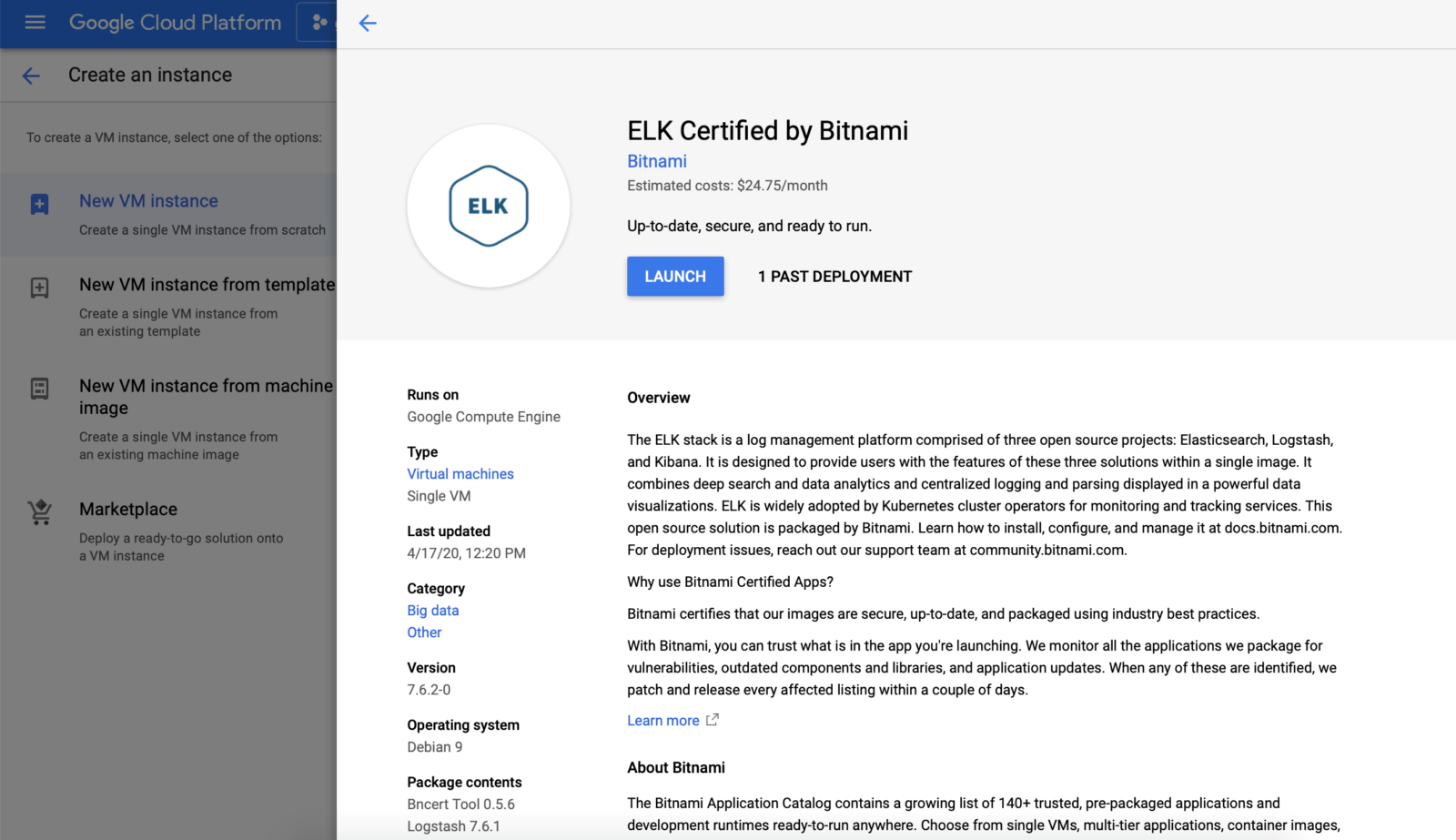
Task: Select New VM instance from template
Action: click(207, 285)
